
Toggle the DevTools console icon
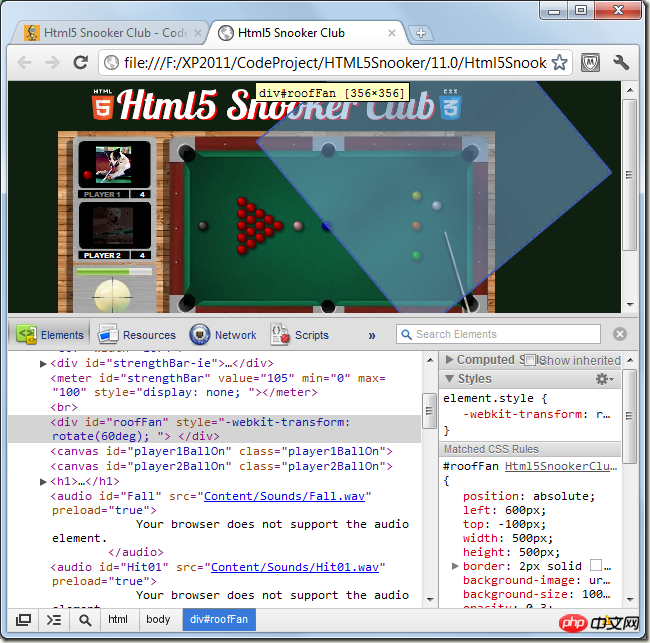click(54, 620)
